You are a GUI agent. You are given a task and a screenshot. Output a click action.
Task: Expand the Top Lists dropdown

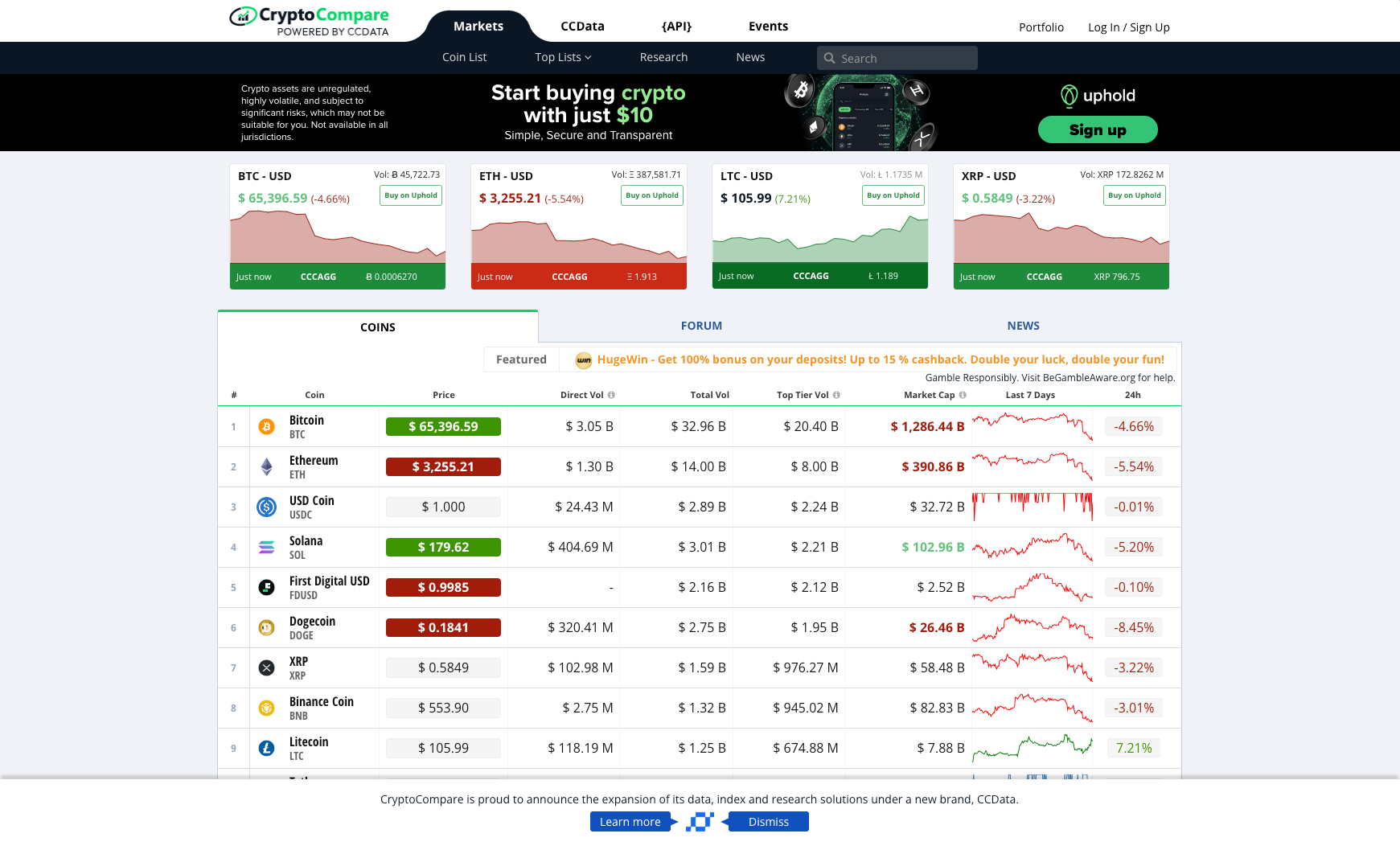563,57
